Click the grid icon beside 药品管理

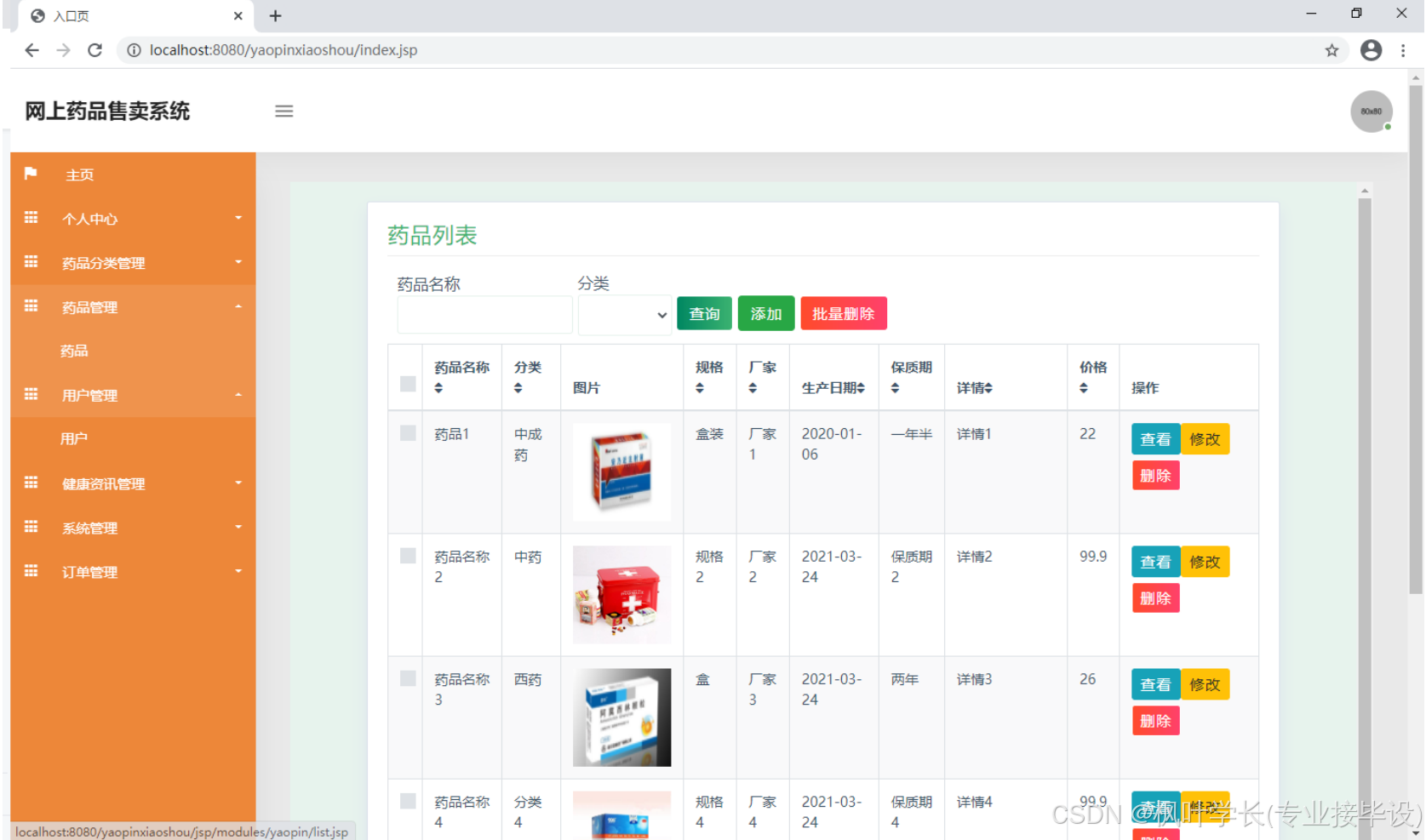tap(31, 306)
